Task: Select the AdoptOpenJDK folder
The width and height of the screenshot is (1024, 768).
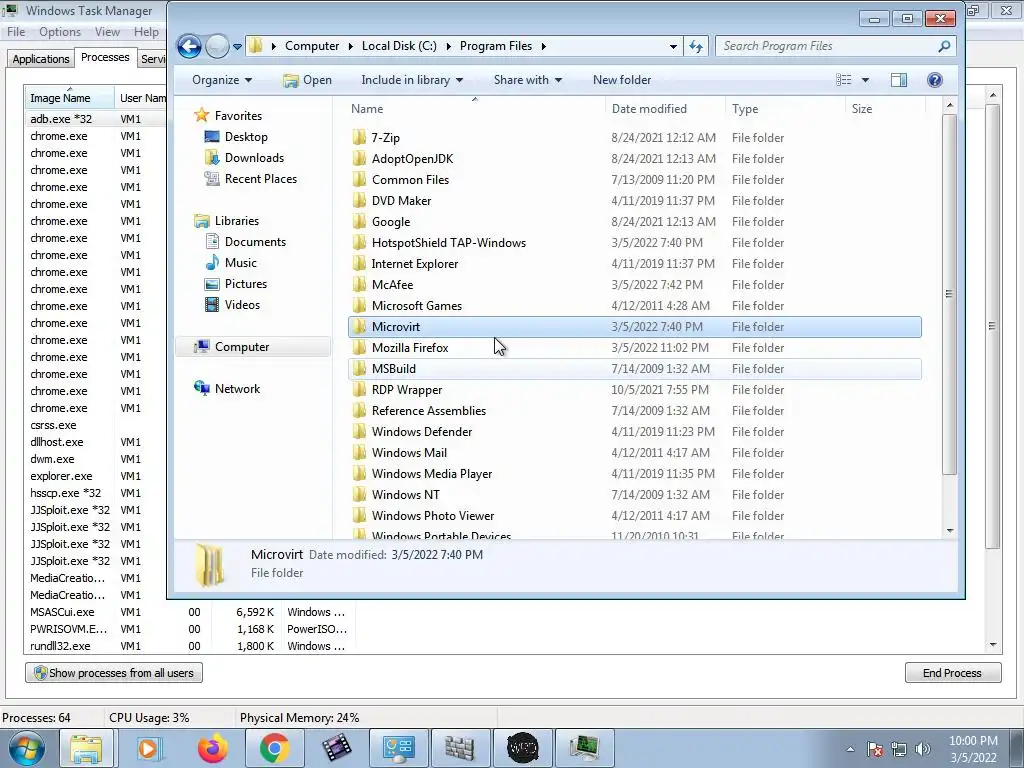Action: 412,159
